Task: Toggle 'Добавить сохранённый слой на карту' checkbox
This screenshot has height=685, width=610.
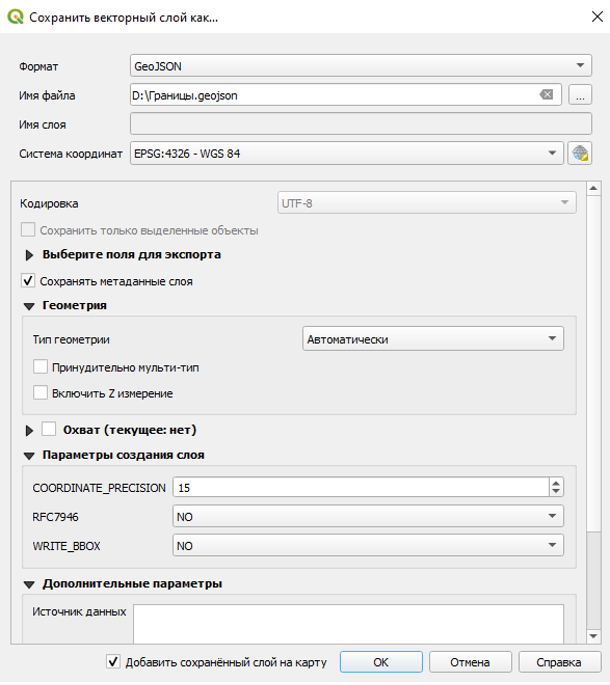Action: (113, 662)
